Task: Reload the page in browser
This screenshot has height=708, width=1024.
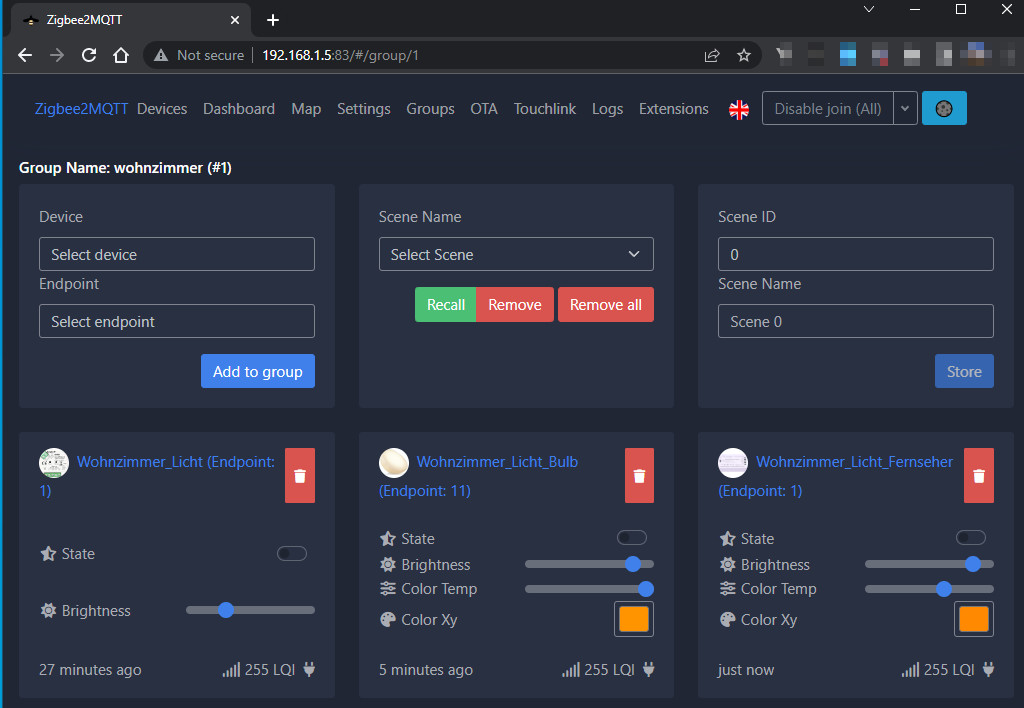Action: [x=89, y=55]
